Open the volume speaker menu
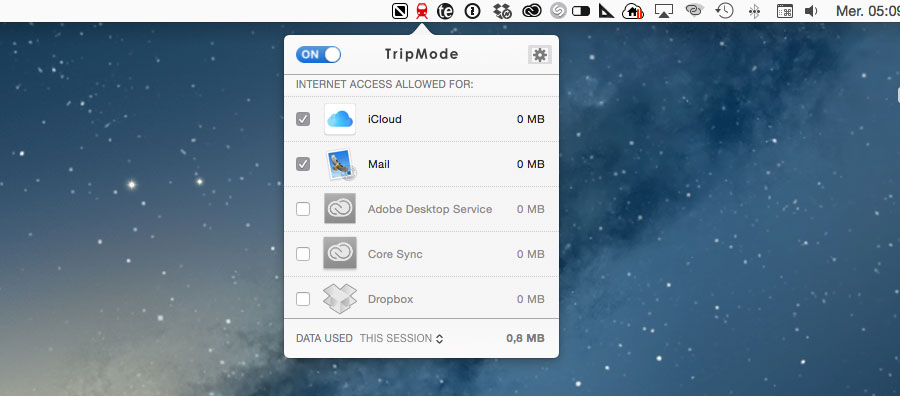 click(811, 11)
